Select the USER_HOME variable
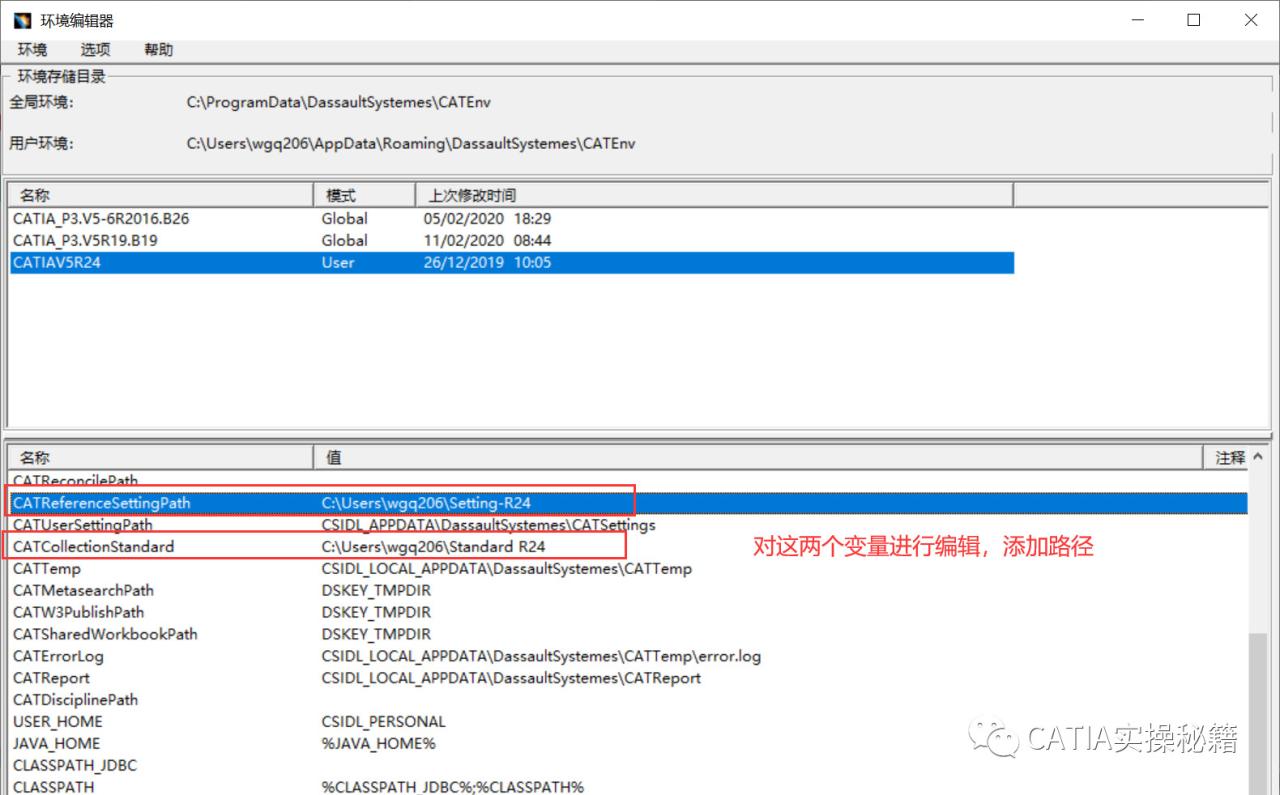Image resolution: width=1280 pixels, height=795 pixels. [57, 721]
